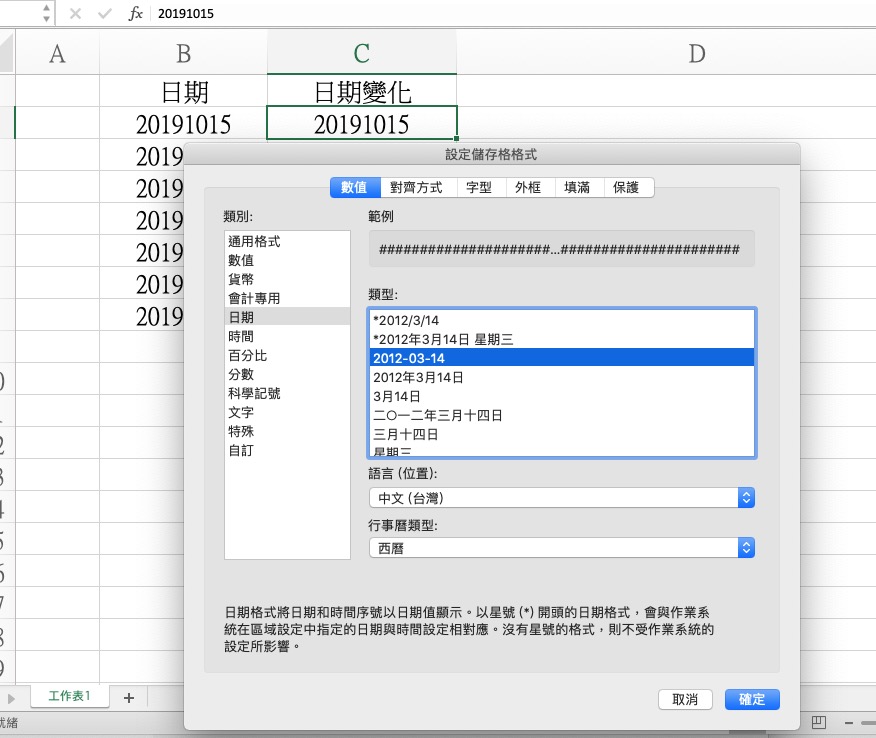Choose the 三月十四日 date type
Image resolution: width=876 pixels, height=738 pixels.
(562, 435)
